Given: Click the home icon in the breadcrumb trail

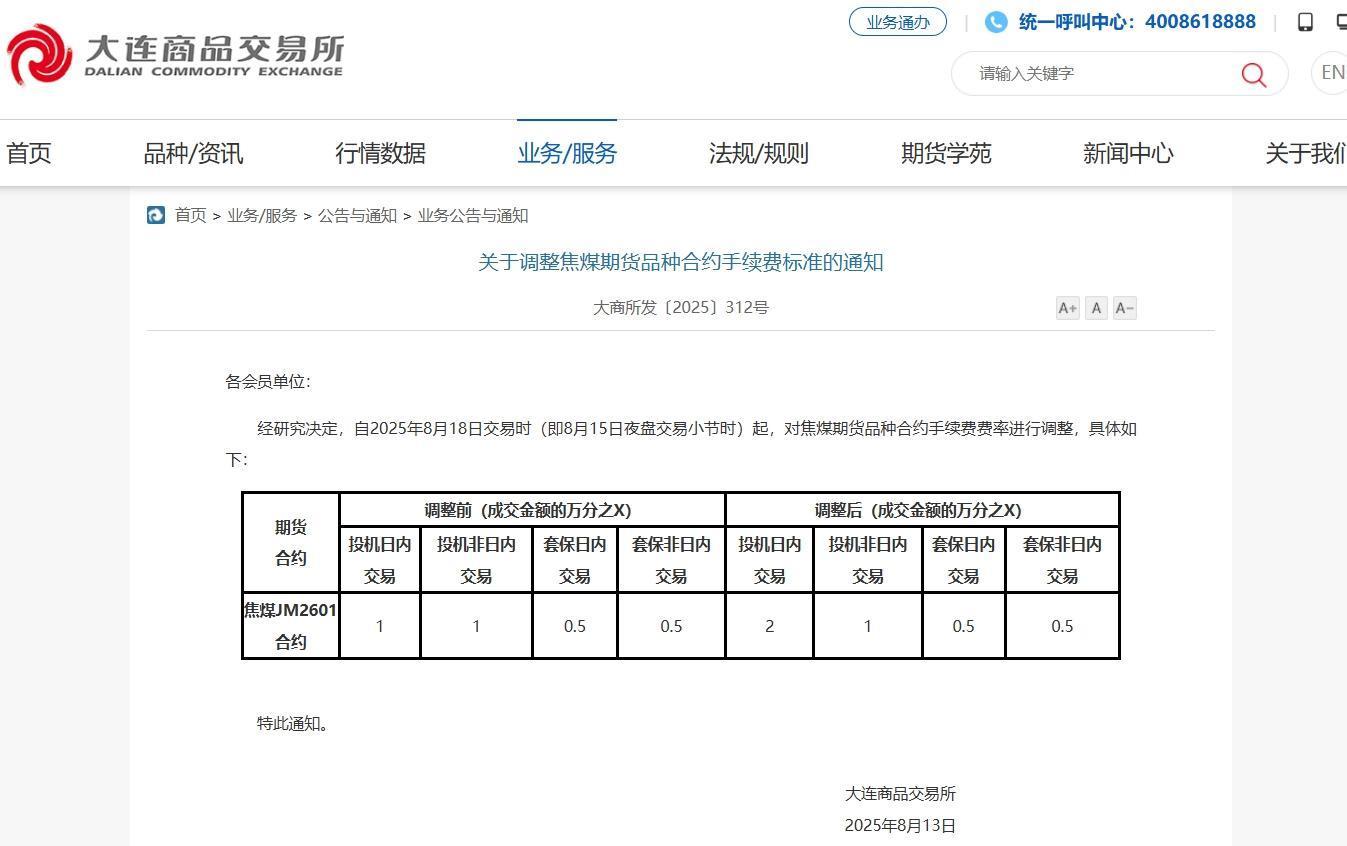Looking at the screenshot, I should click(x=156, y=215).
